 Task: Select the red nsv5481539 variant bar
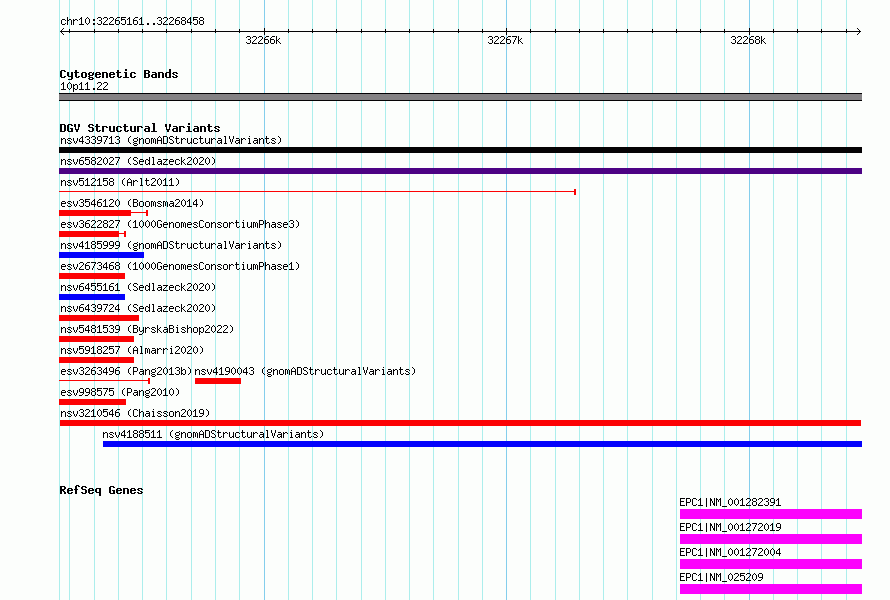point(96,339)
